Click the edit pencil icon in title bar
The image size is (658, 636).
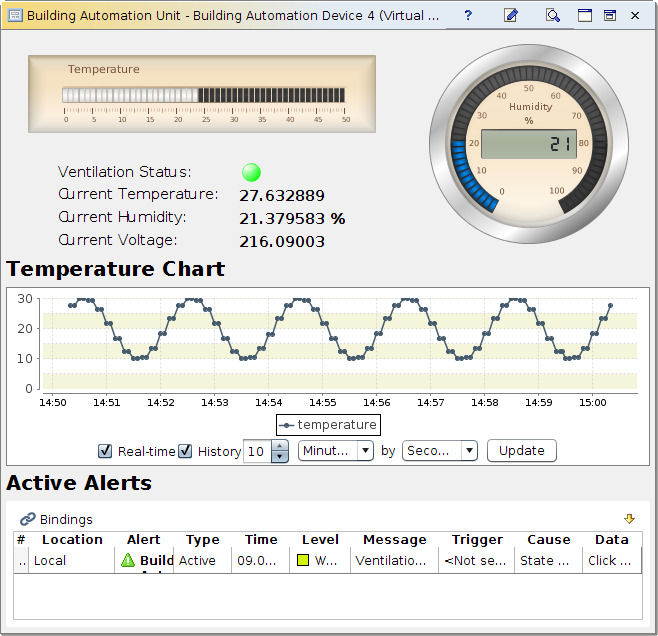(x=511, y=16)
